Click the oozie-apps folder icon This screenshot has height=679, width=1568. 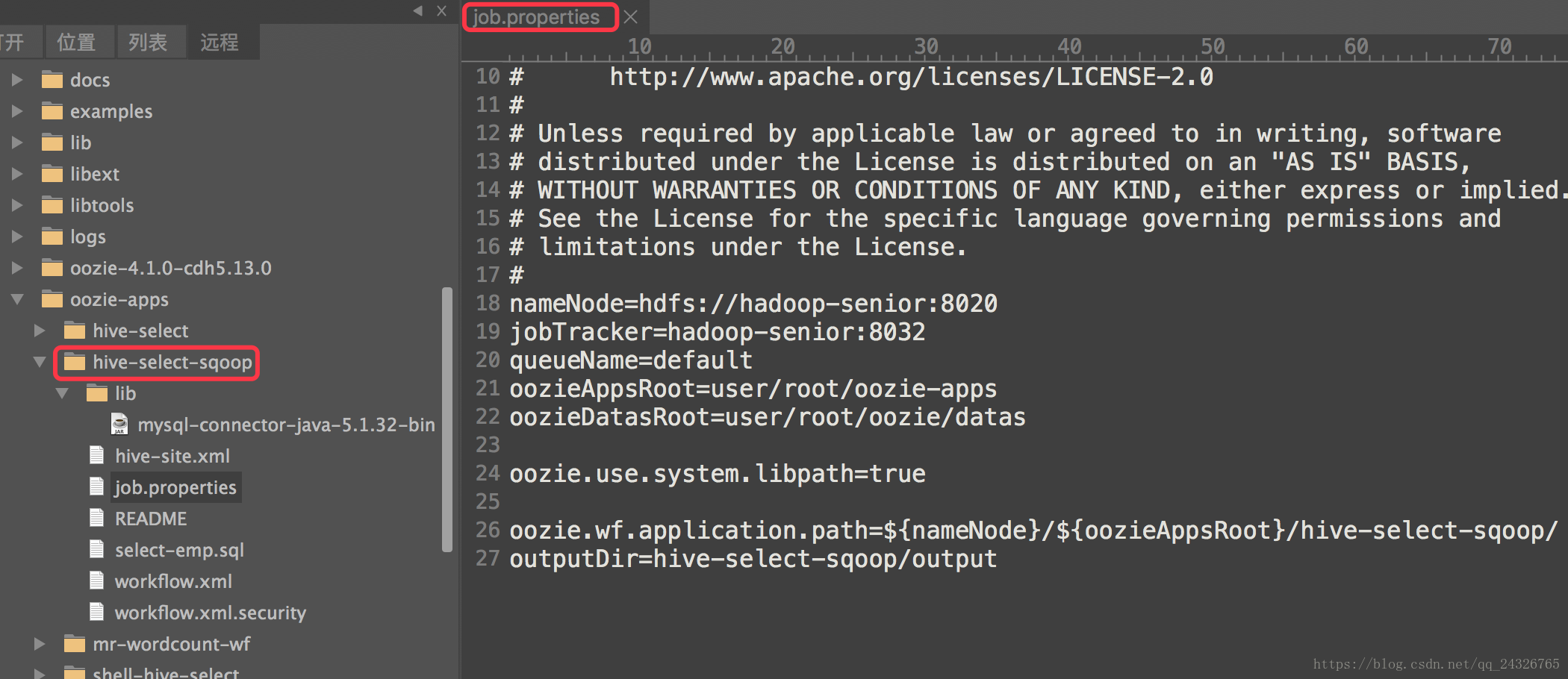coord(52,298)
